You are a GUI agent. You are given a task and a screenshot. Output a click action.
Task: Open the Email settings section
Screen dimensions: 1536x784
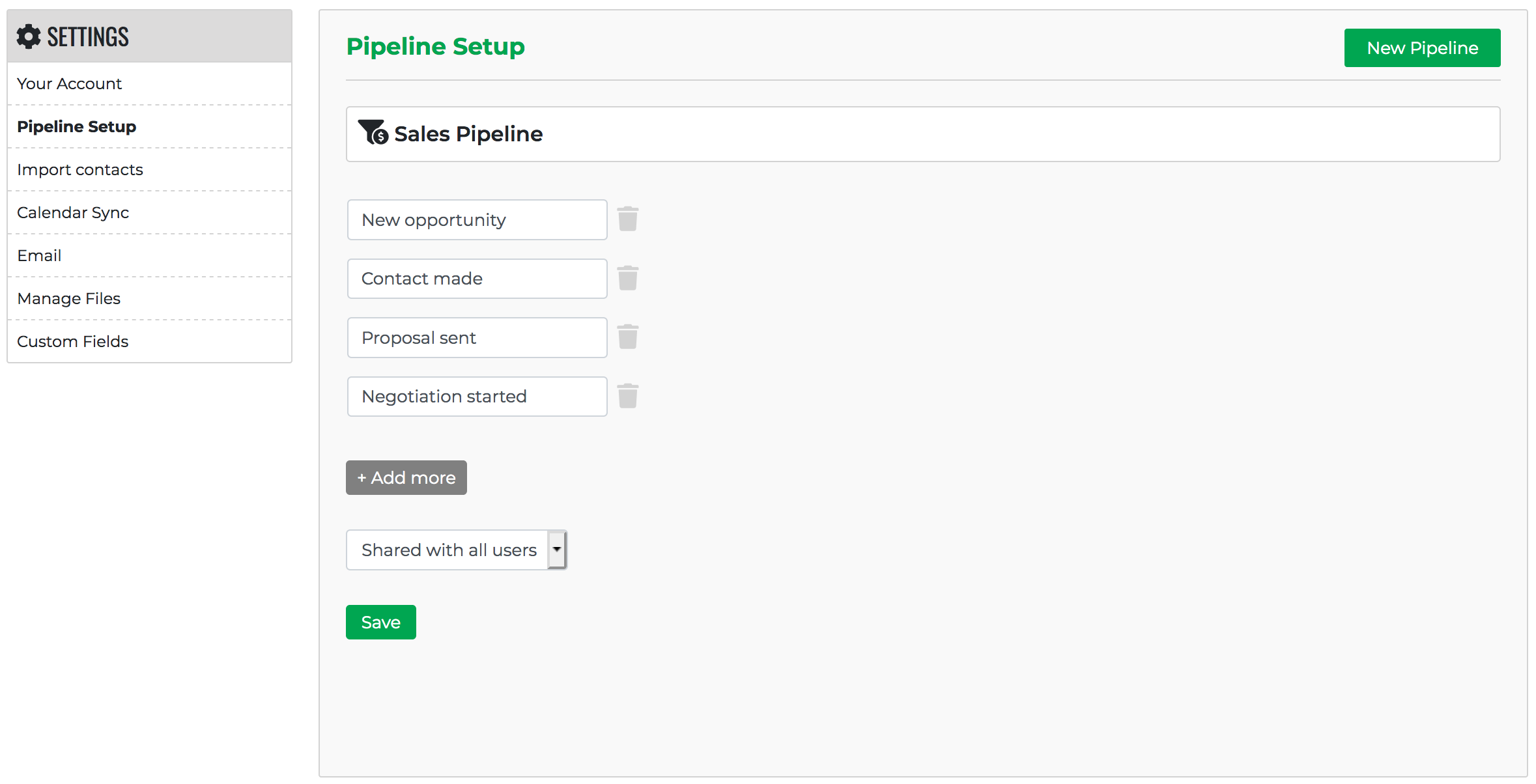click(x=39, y=255)
